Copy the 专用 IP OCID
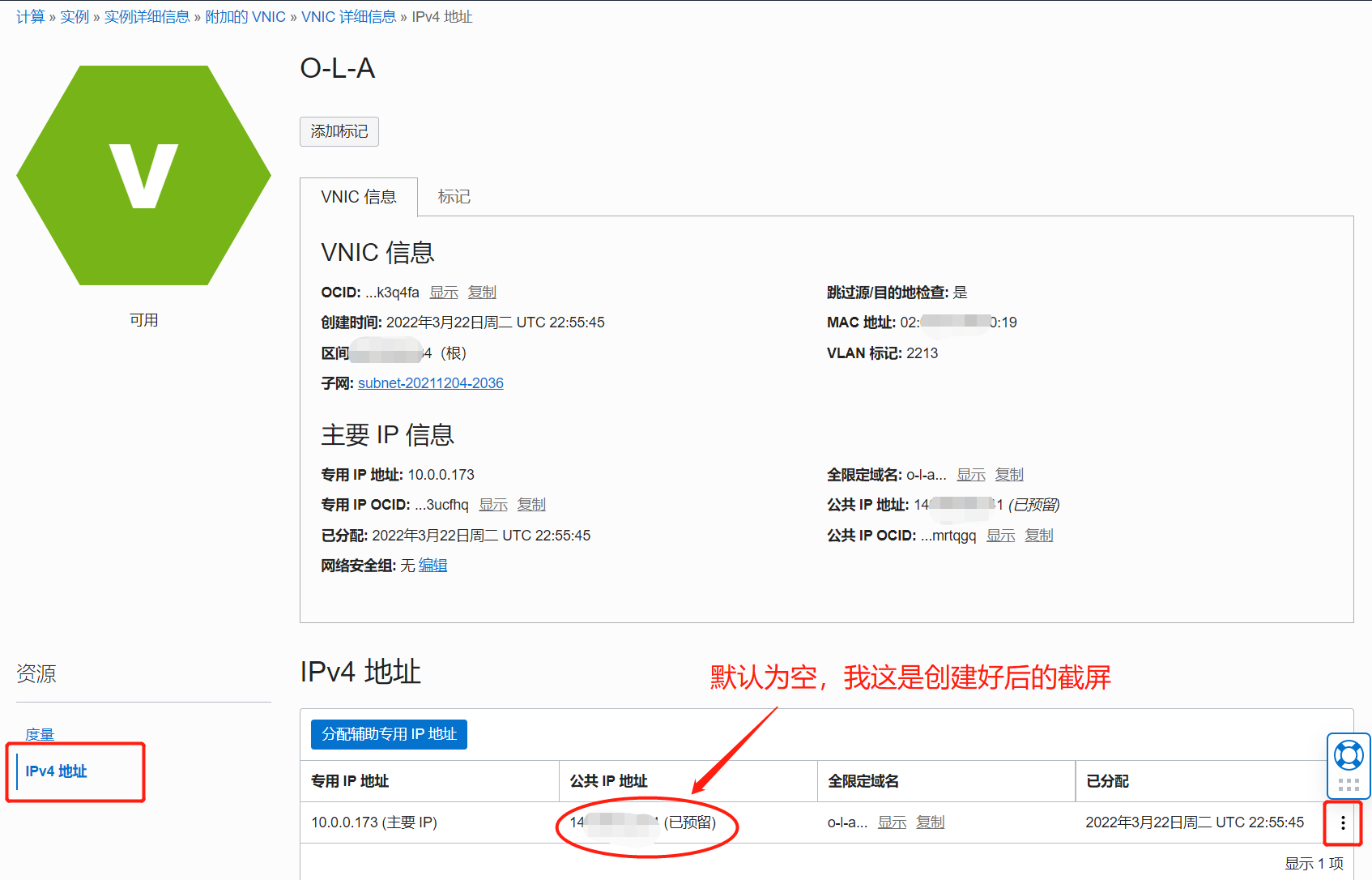The width and height of the screenshot is (1372, 880). (531, 505)
